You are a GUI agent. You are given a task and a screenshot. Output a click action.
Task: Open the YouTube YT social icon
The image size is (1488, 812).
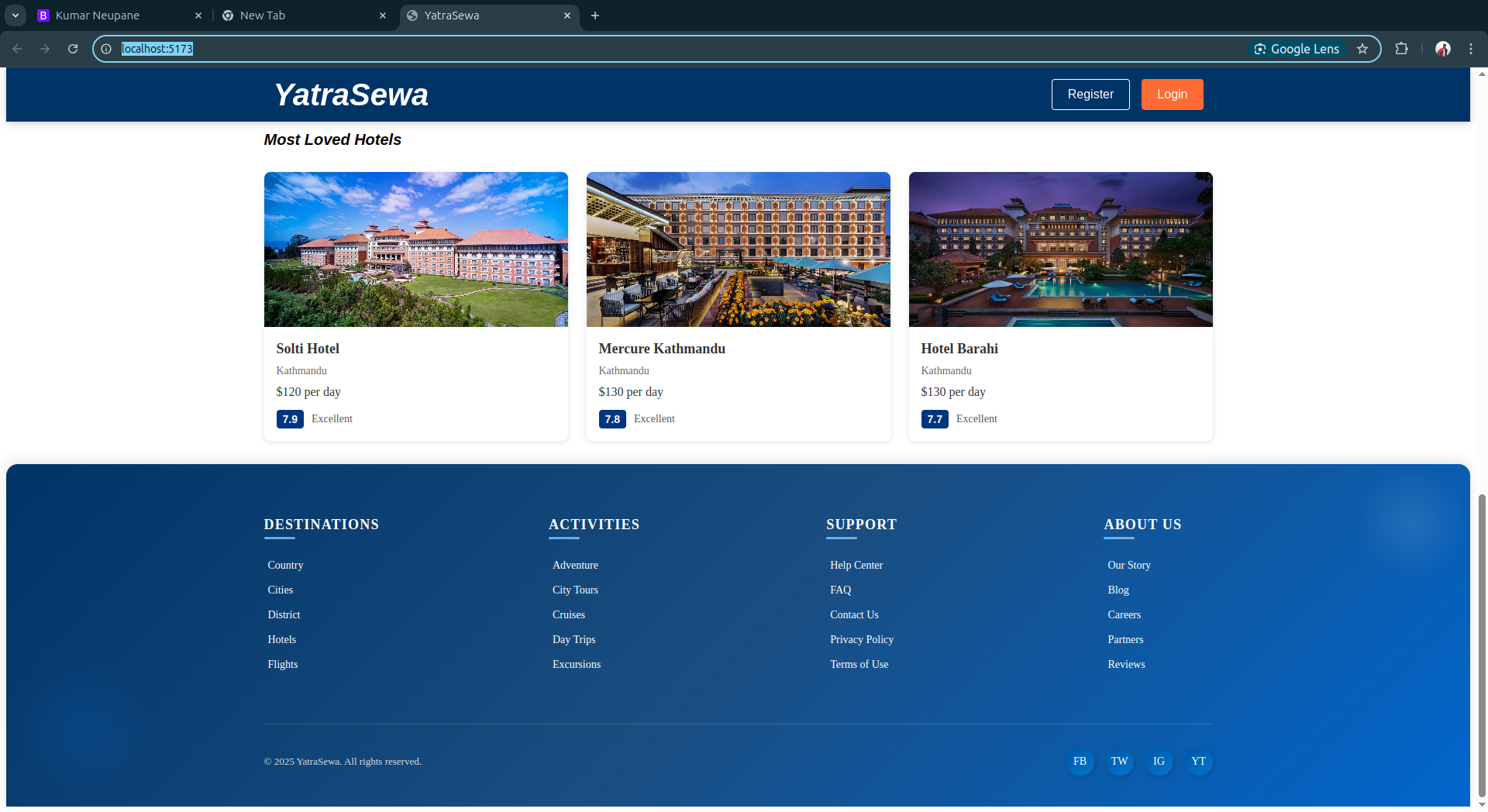pyautogui.click(x=1198, y=762)
